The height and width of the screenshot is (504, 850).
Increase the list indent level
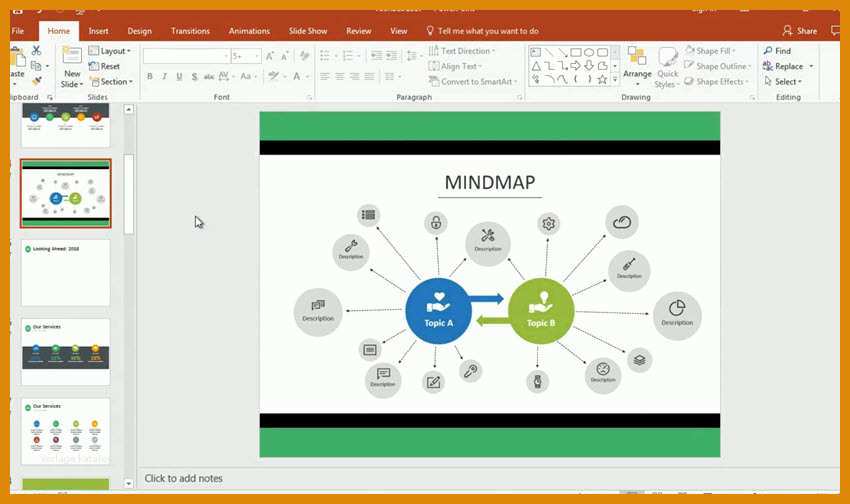tap(391, 56)
